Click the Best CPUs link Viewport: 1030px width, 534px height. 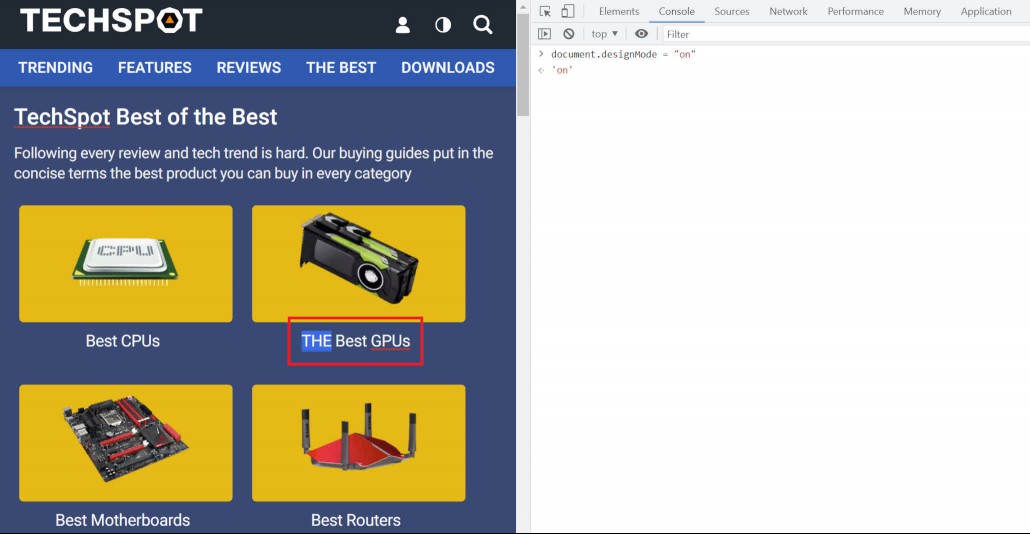point(123,341)
